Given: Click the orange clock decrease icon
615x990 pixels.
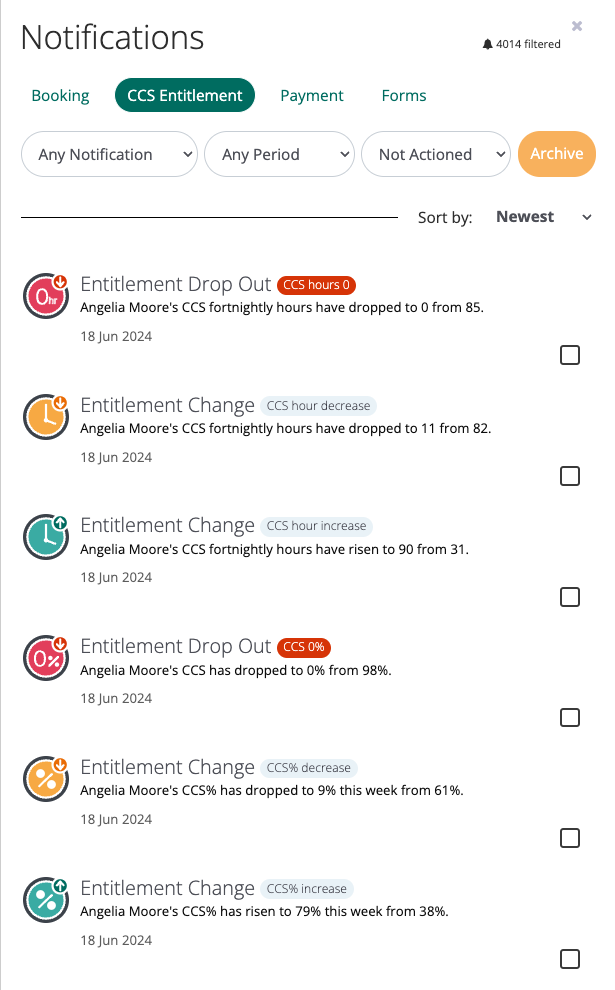Looking at the screenshot, I should 45,416.
